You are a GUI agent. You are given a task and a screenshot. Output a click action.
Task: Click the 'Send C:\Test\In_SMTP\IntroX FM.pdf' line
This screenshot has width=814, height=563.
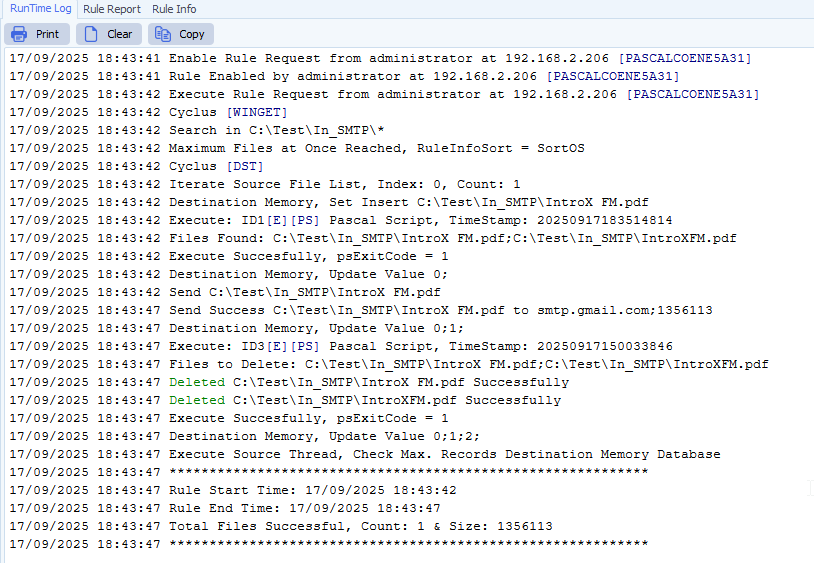(225, 292)
